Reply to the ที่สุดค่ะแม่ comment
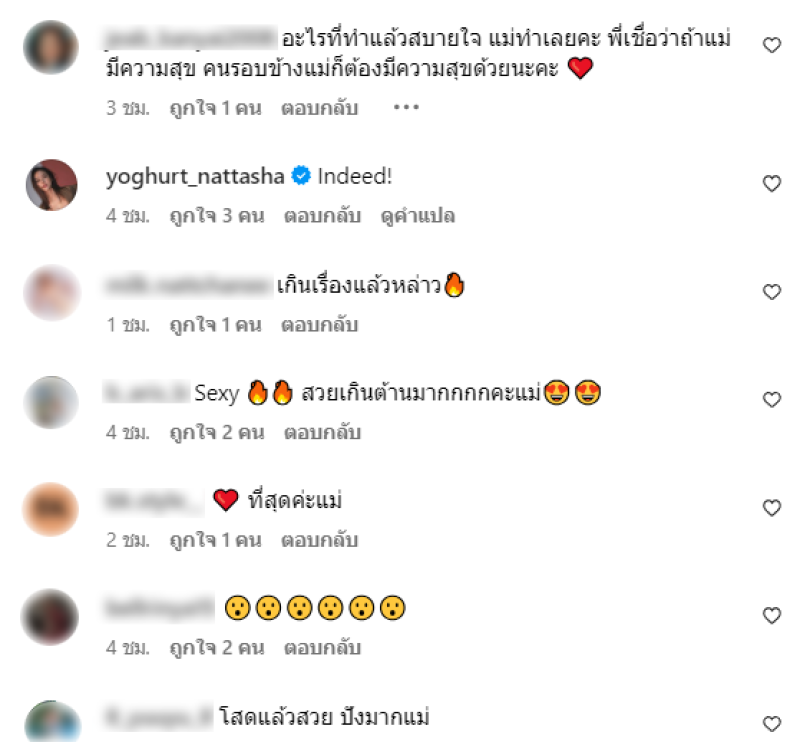The image size is (800, 742). (320, 540)
